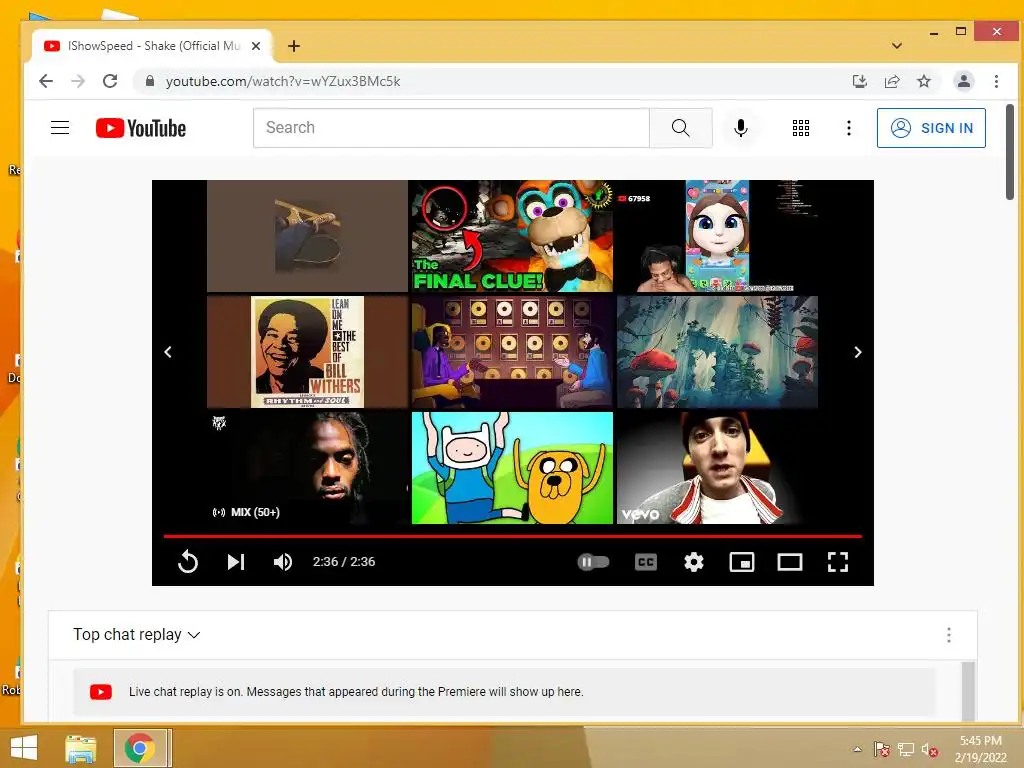Click the browser forward arrow
The image size is (1024, 768).
tap(78, 81)
